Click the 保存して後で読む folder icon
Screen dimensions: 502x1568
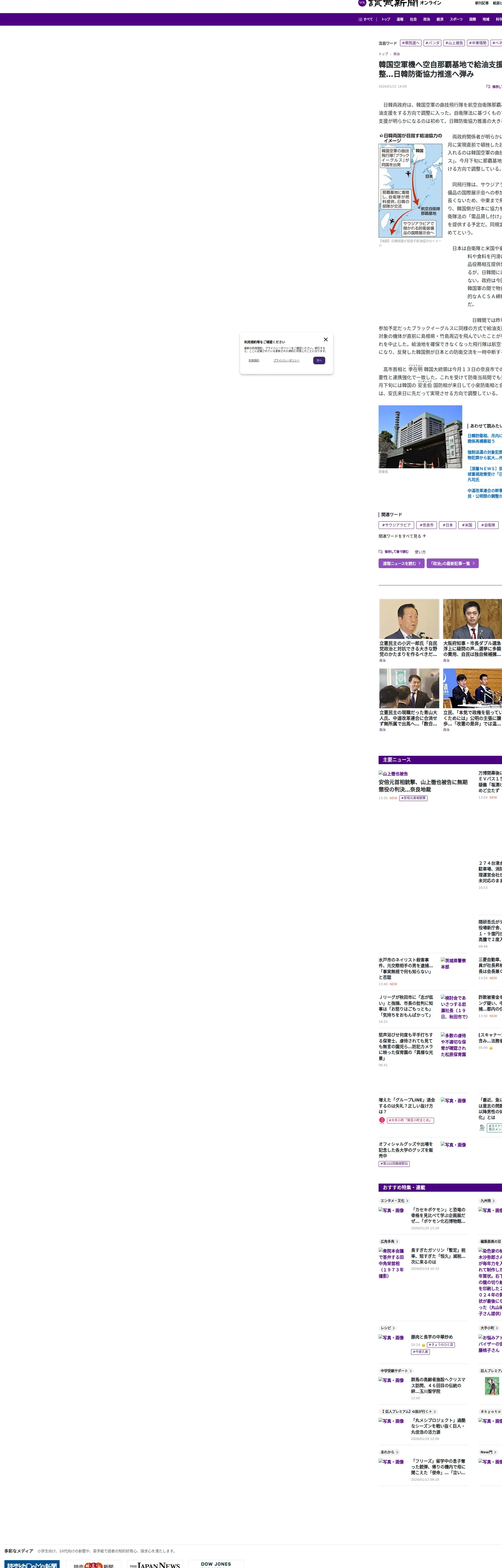click(x=381, y=552)
